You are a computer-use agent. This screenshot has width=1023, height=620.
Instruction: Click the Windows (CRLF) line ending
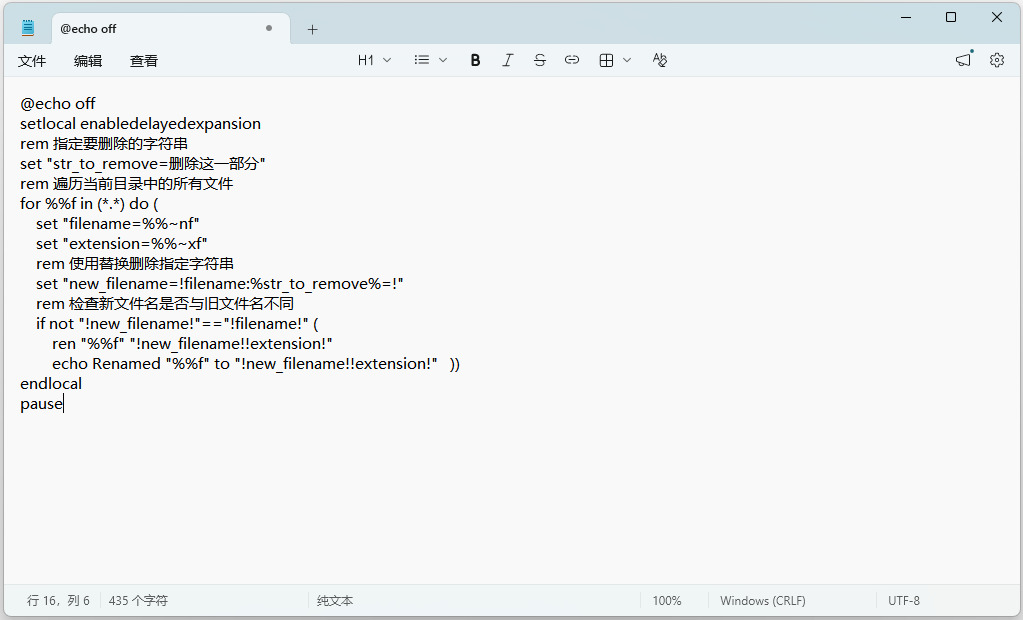[763, 600]
